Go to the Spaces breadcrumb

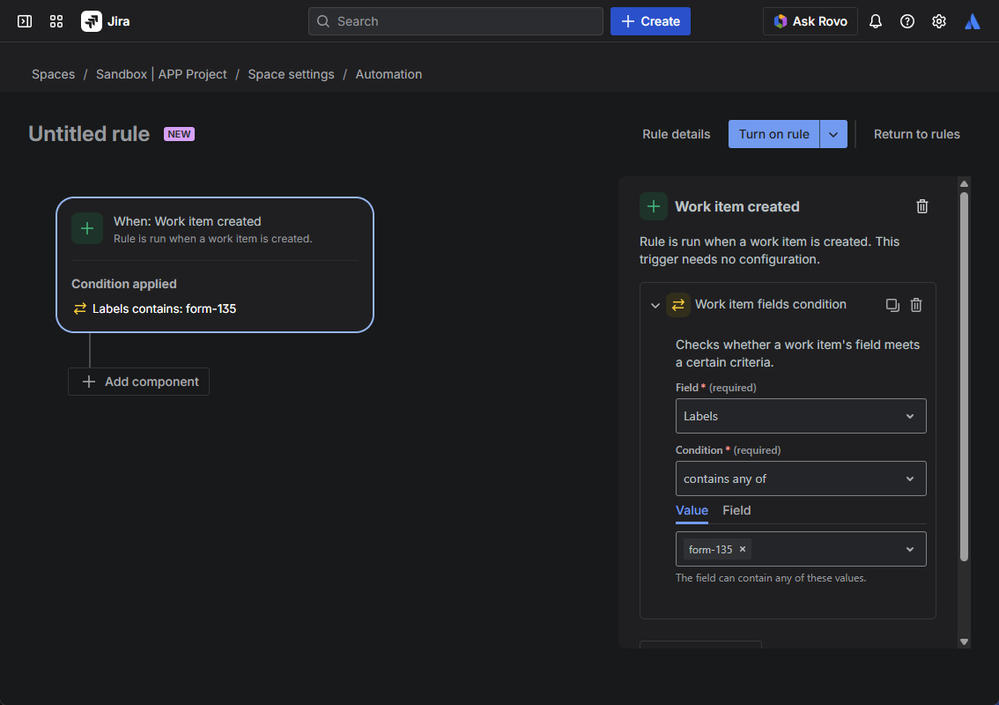point(54,75)
